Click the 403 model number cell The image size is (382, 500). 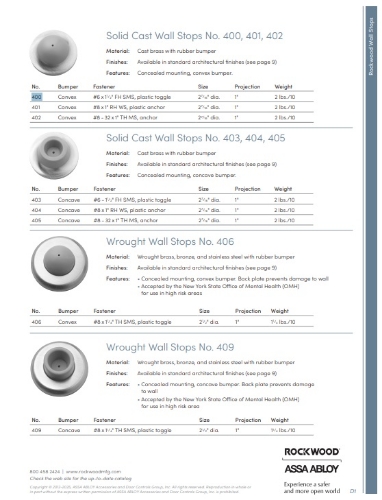[36, 200]
